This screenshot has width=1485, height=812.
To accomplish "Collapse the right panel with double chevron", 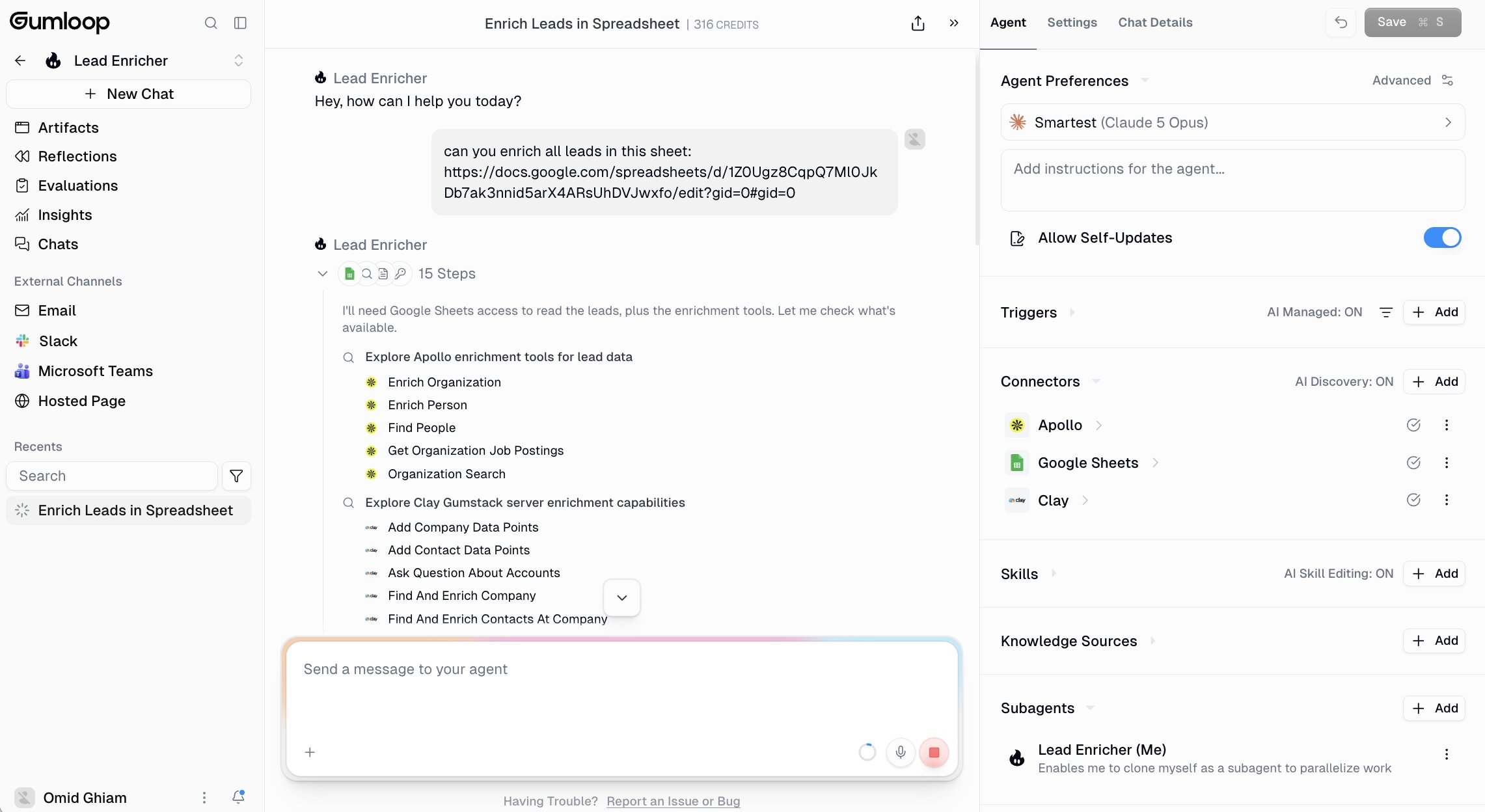I will [953, 23].
